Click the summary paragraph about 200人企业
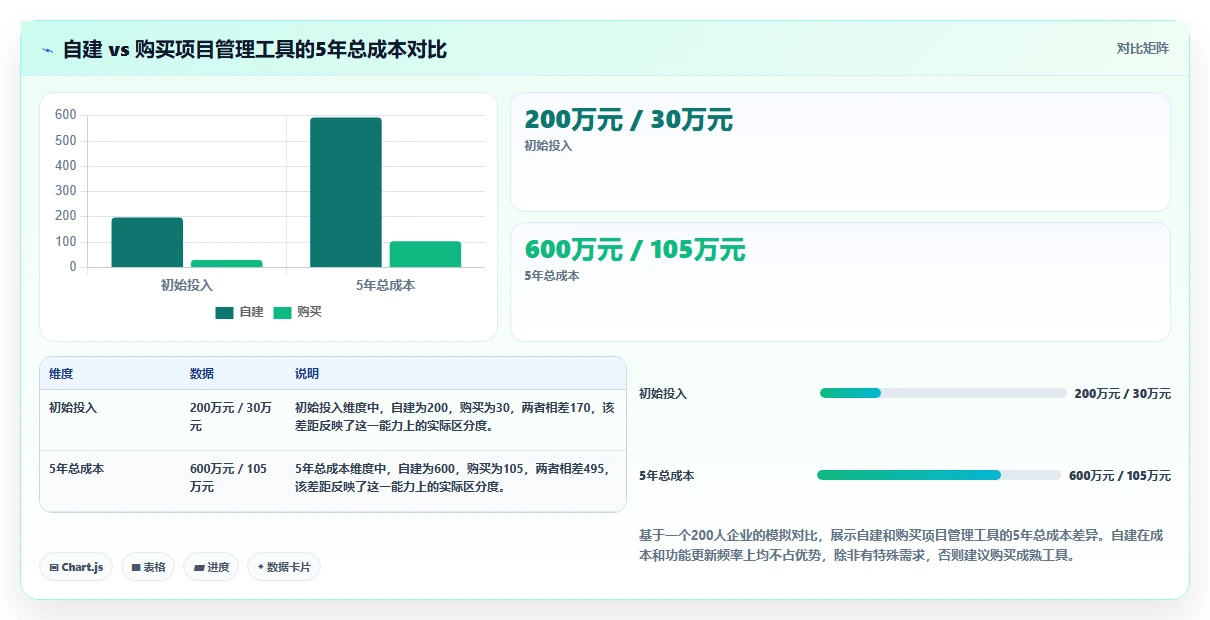 click(901, 546)
